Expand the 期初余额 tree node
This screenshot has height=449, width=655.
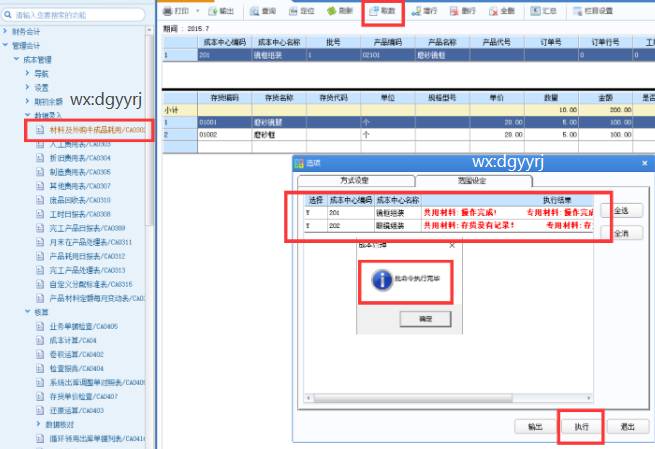click(28, 101)
